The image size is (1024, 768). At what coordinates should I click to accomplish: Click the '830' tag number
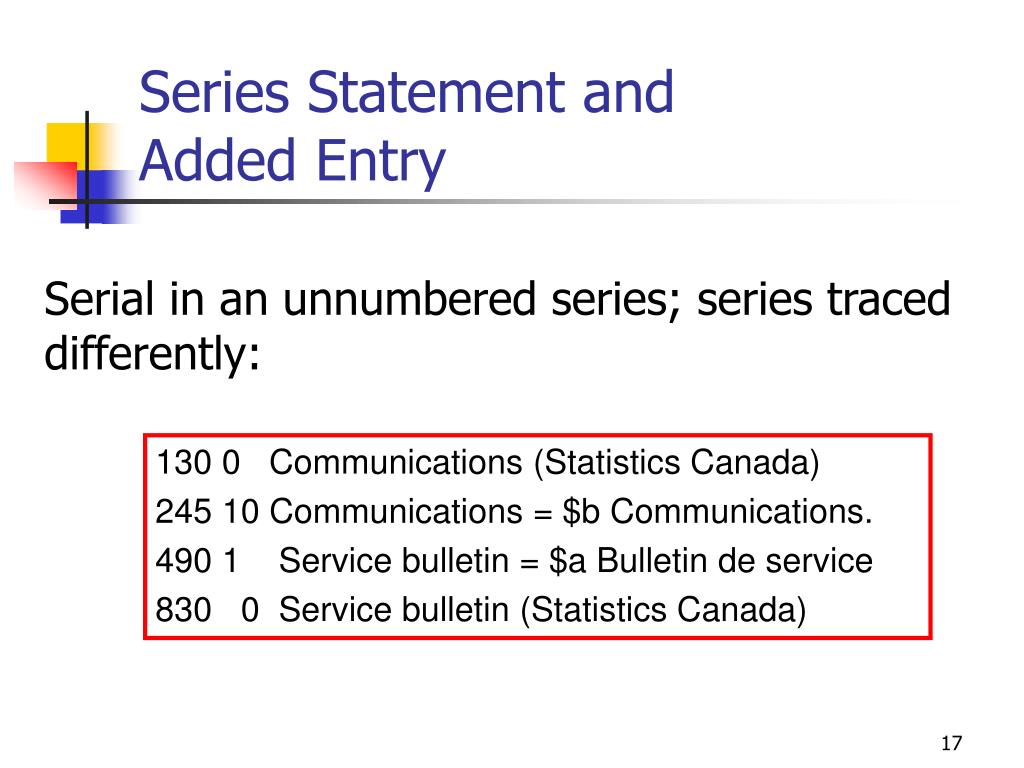184,610
